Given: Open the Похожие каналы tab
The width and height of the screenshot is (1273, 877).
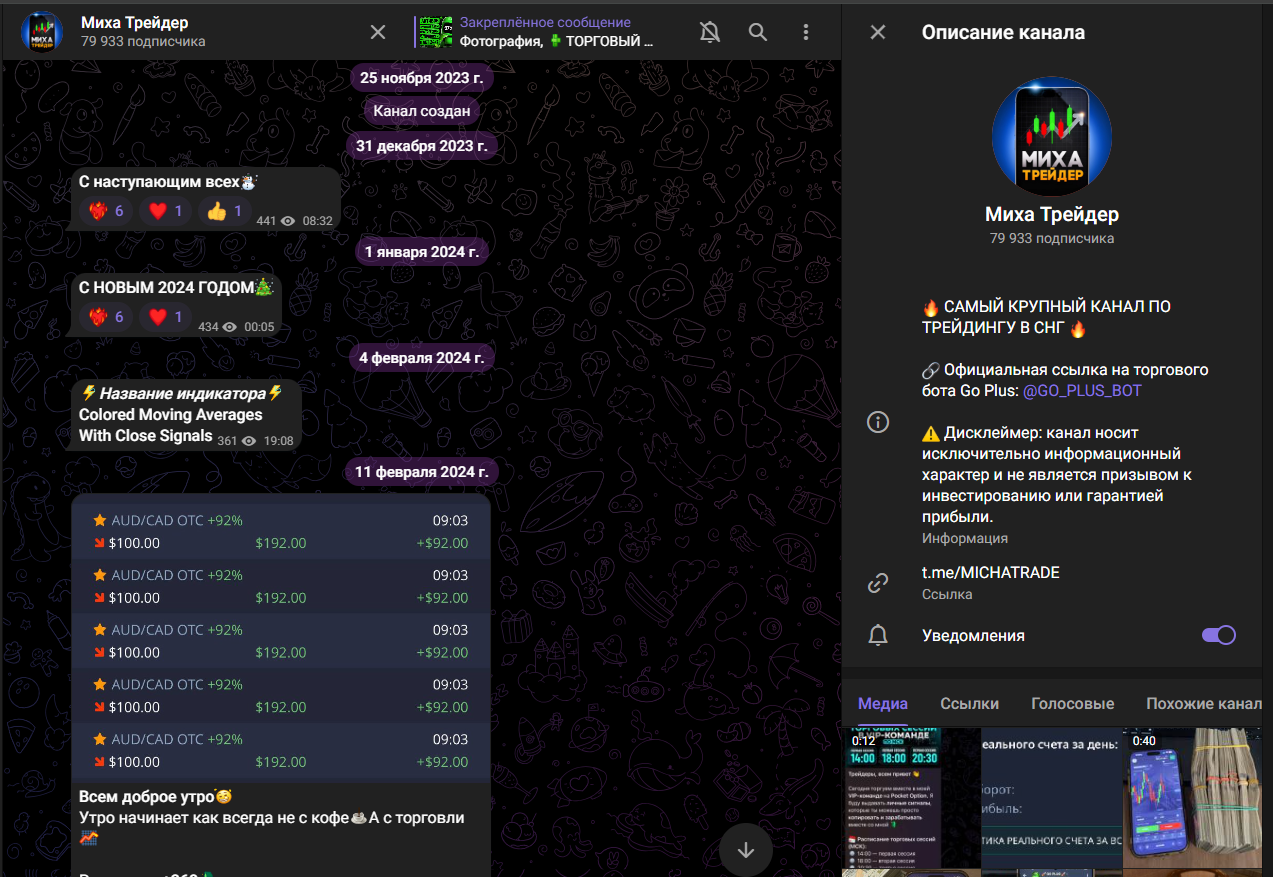Looking at the screenshot, I should tap(1203, 703).
